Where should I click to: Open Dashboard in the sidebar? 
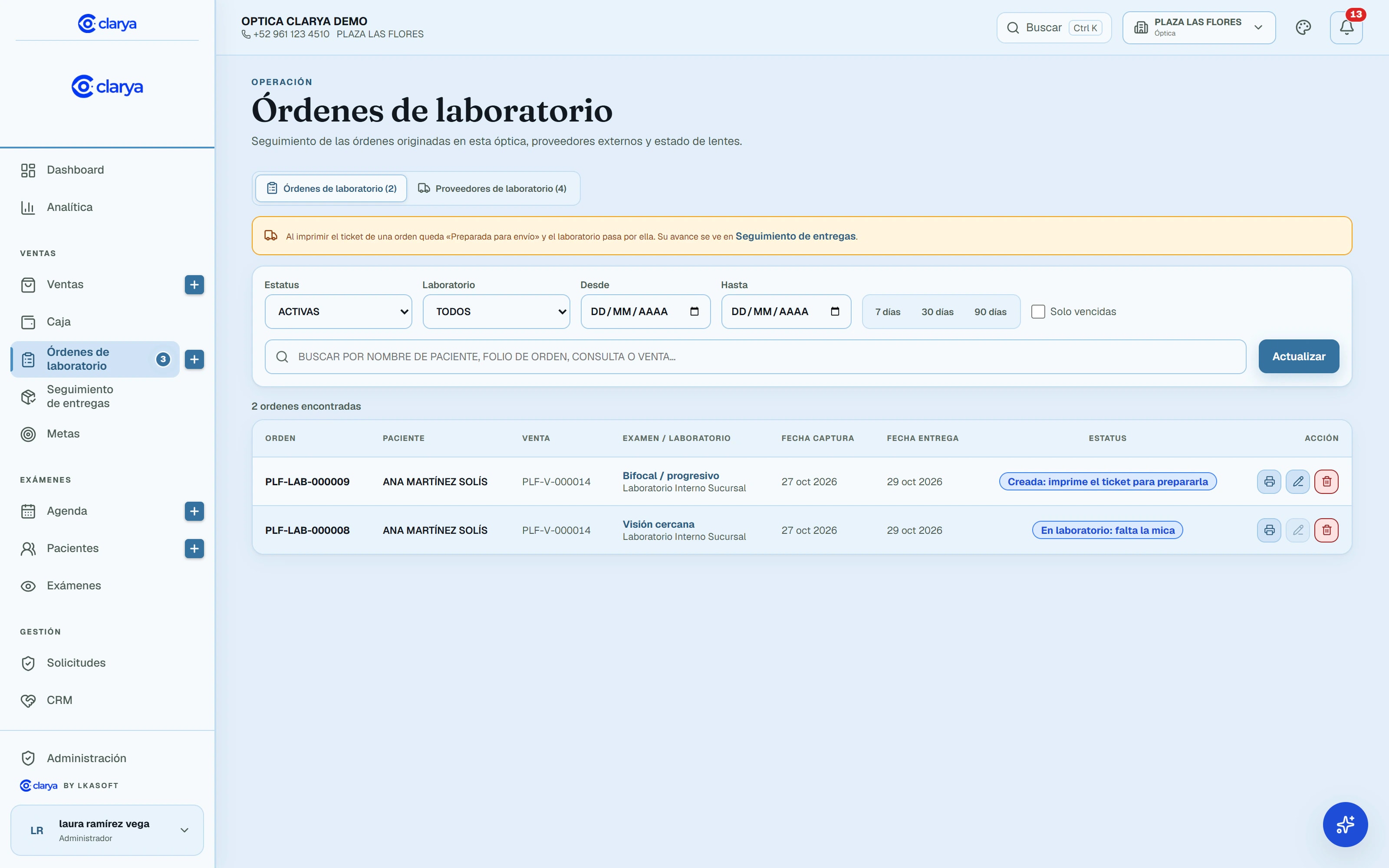tap(107, 170)
